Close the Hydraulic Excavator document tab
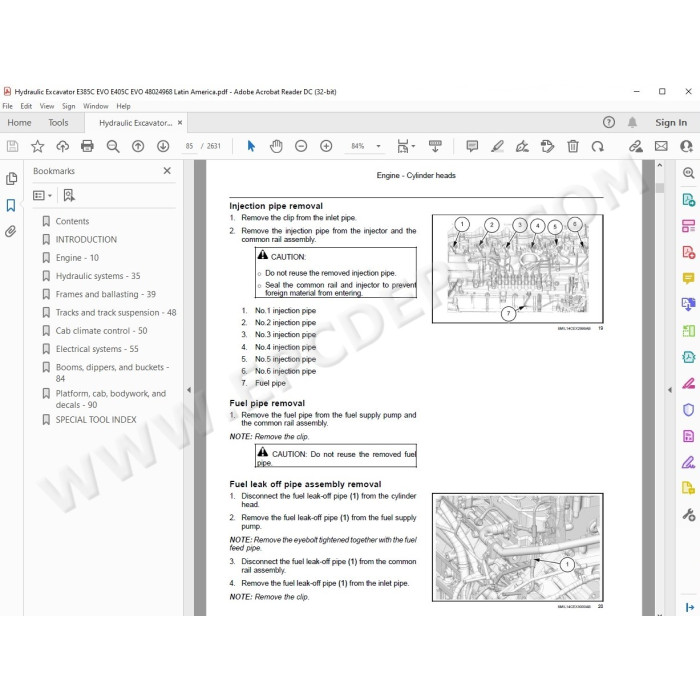This screenshot has width=700, height=700. [x=180, y=122]
